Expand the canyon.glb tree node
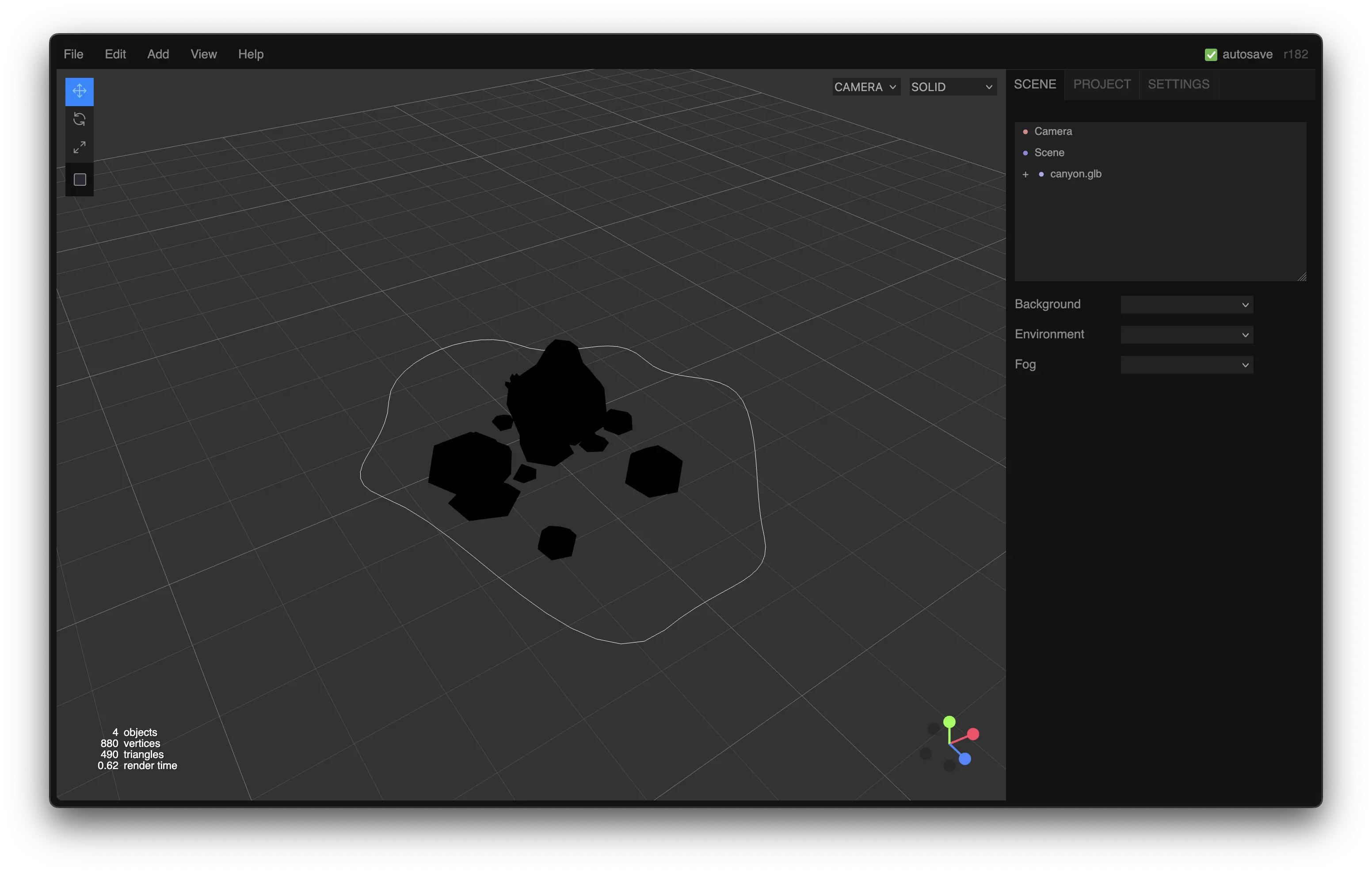This screenshot has width=1372, height=873. (x=1025, y=175)
